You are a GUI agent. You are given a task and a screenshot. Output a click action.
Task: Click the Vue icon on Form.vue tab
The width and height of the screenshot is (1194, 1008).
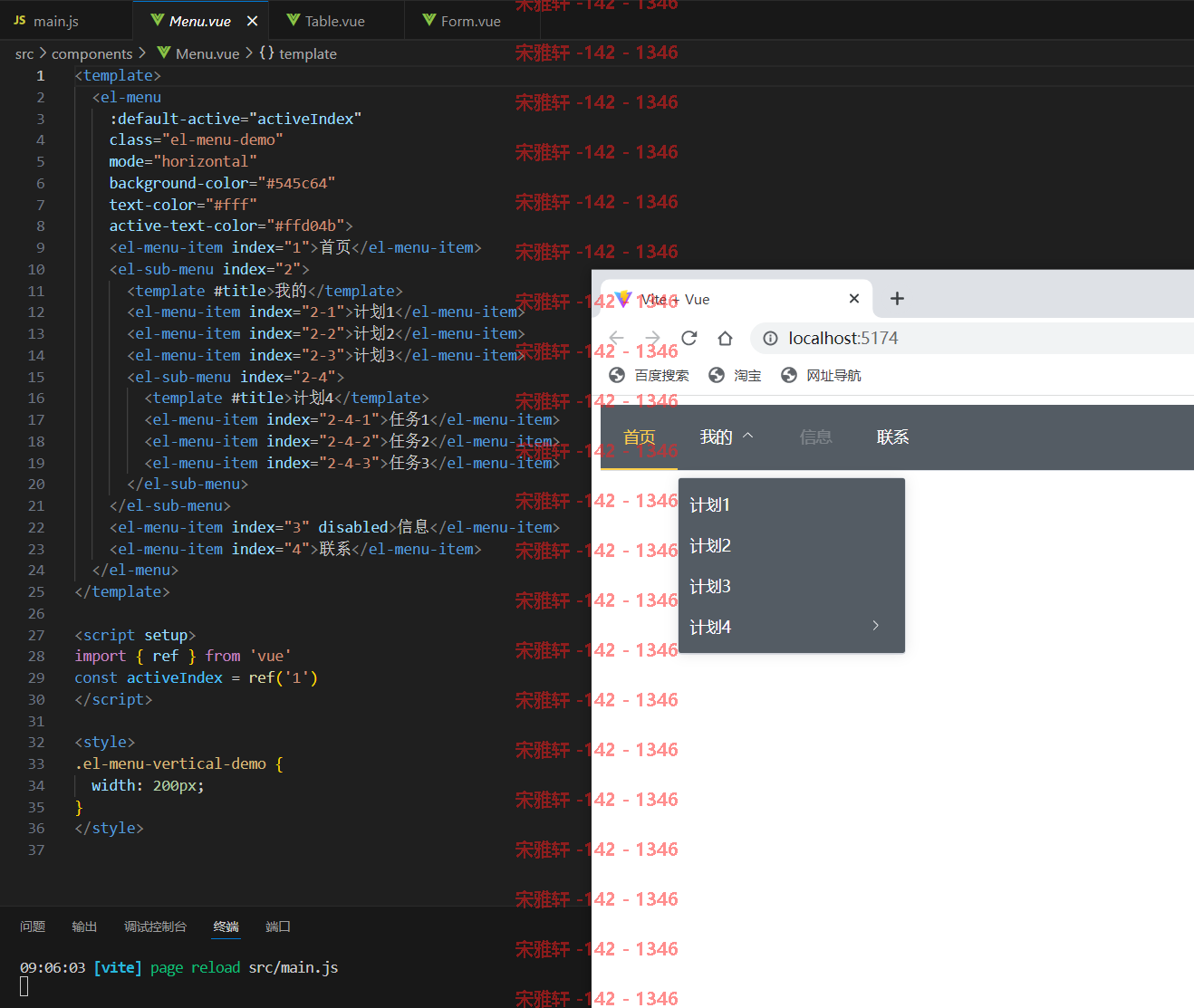click(429, 20)
